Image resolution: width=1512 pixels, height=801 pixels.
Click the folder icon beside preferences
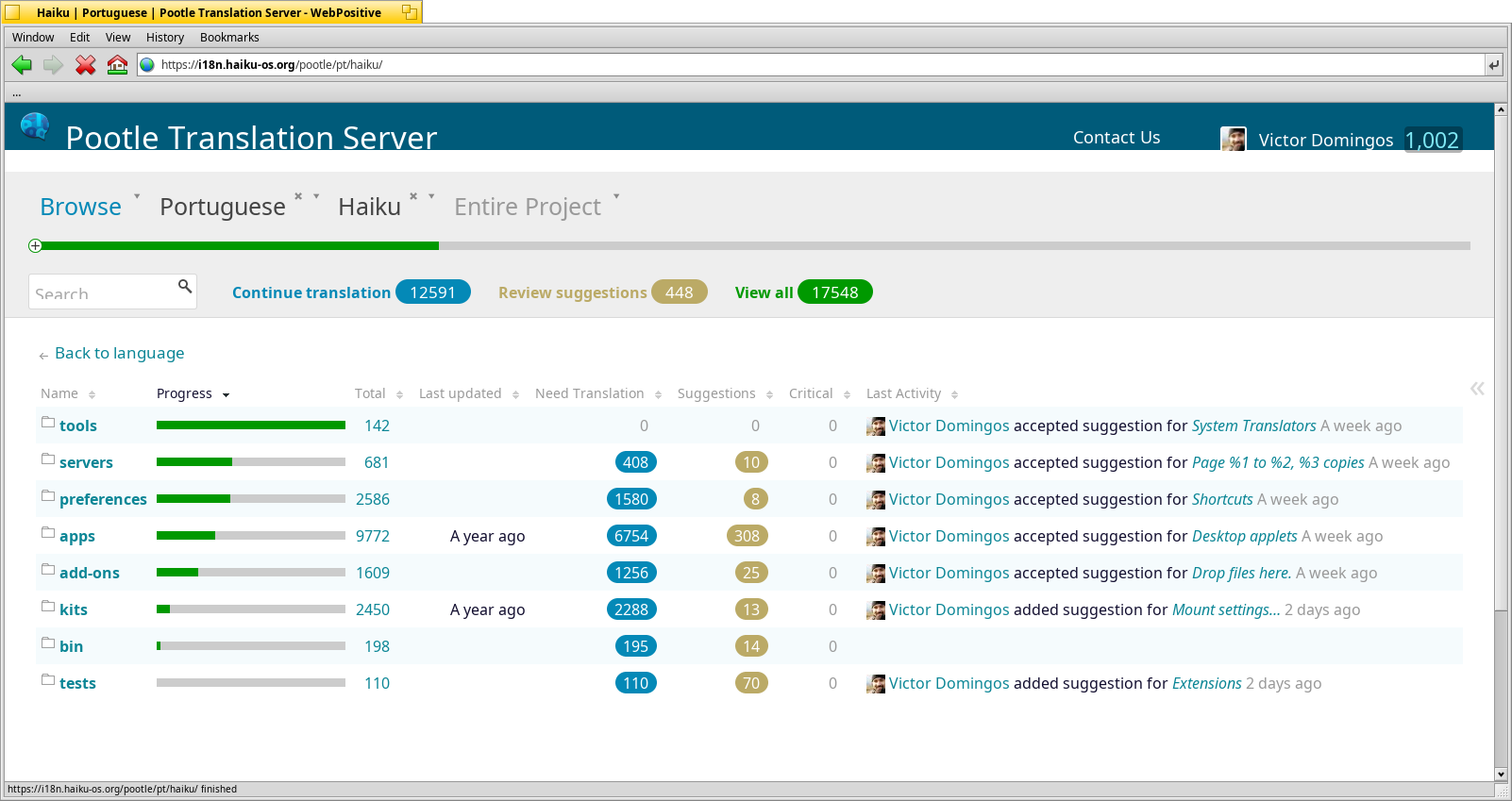tap(48, 495)
